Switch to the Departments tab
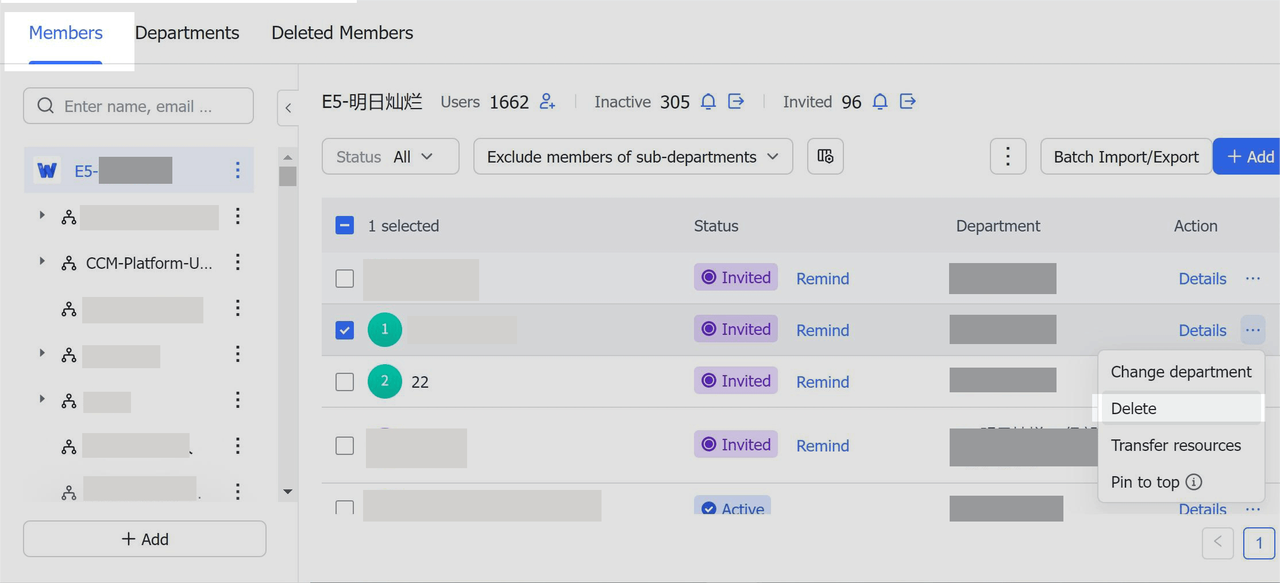This screenshot has height=583, width=1280. click(187, 32)
